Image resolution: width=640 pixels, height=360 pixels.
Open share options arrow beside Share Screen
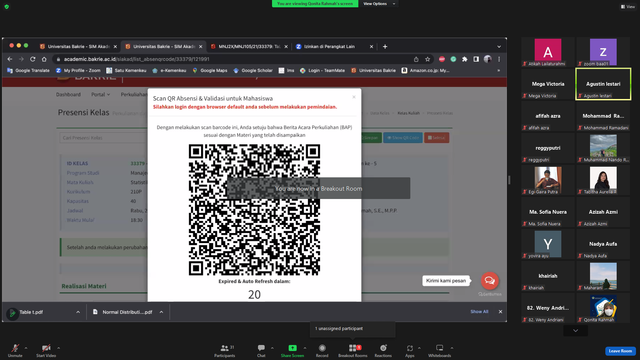click(304, 348)
